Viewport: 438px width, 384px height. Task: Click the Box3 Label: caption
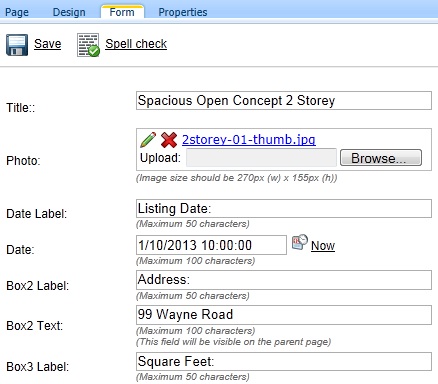point(38,367)
